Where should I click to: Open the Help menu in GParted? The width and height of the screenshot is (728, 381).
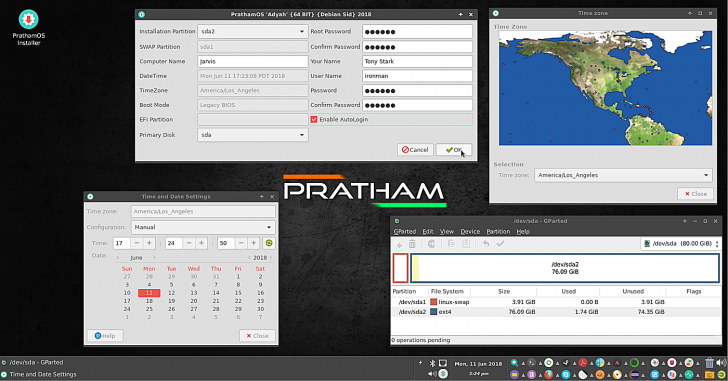(523, 232)
